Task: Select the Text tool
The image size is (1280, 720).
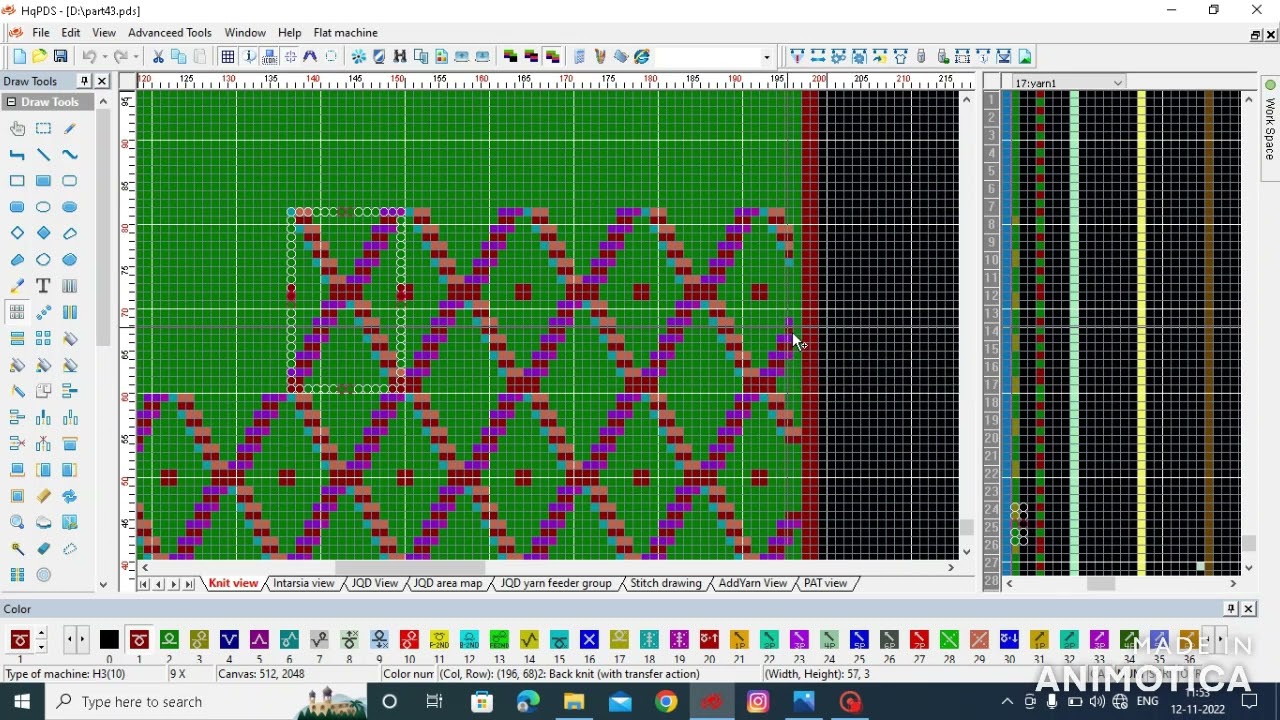Action: [43, 286]
